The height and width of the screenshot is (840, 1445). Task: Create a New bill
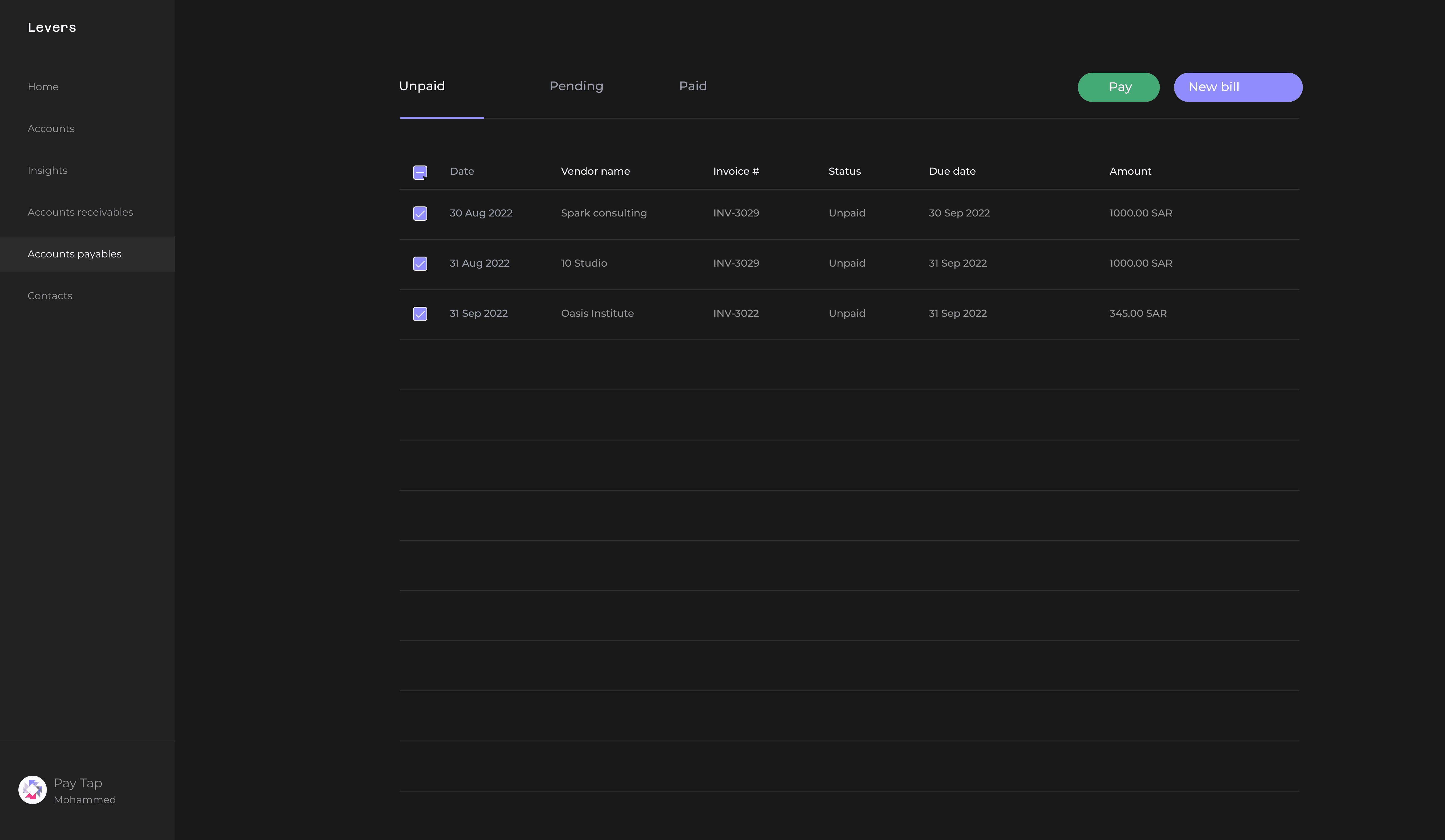pyautogui.click(x=1238, y=87)
